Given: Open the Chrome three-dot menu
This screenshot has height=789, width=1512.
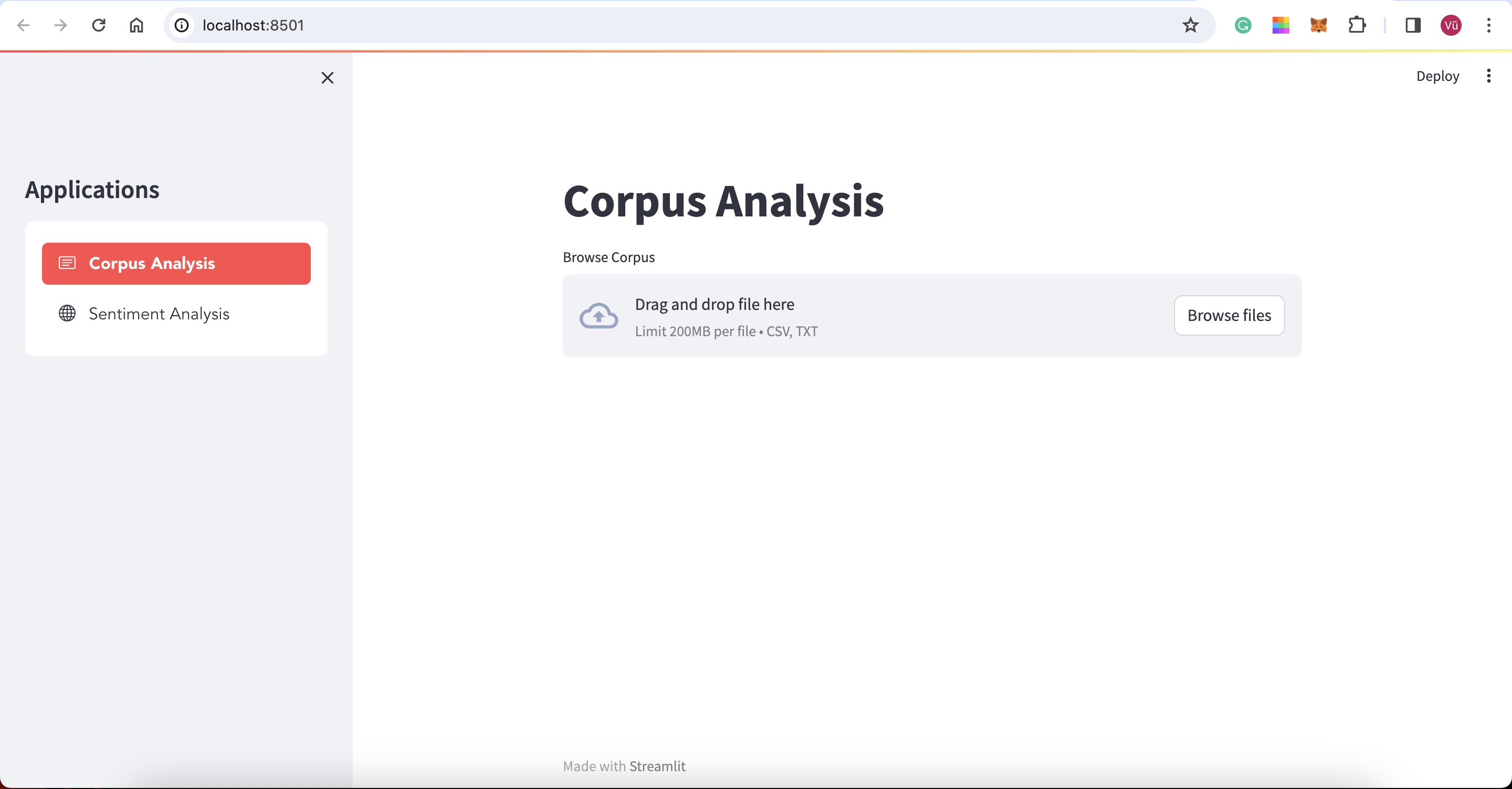Looking at the screenshot, I should [x=1488, y=25].
